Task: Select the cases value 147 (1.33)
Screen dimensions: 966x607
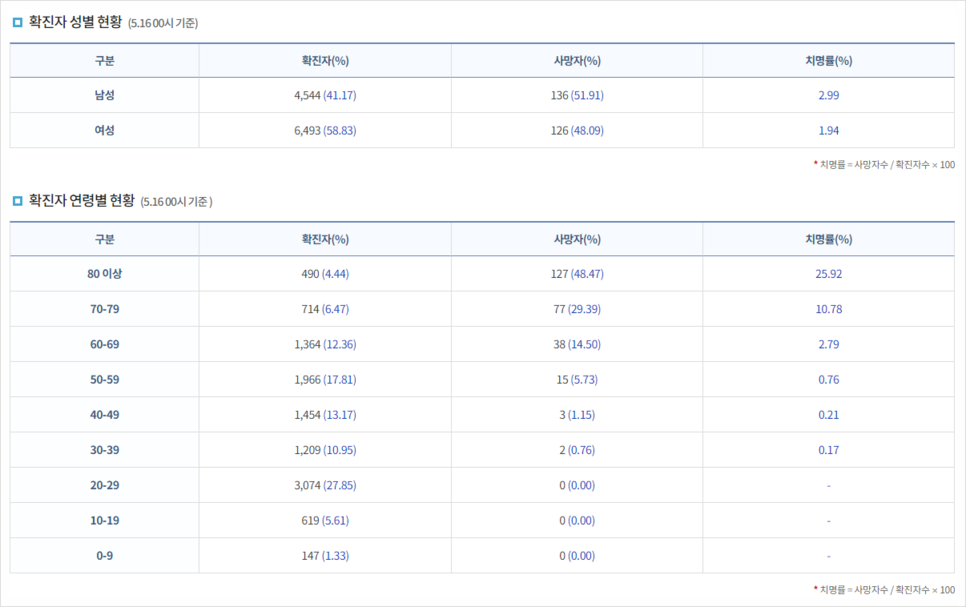Action: (x=325, y=555)
